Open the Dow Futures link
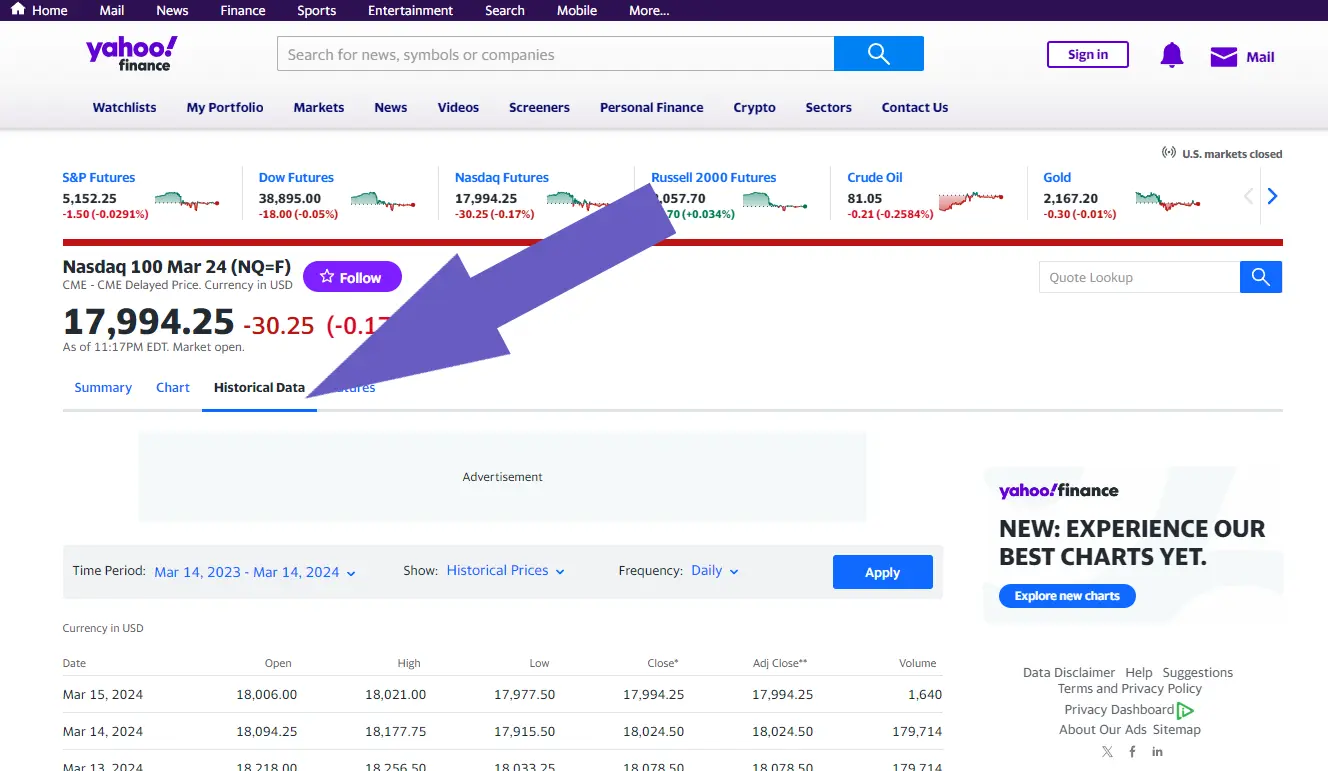The width and height of the screenshot is (1328, 771). coord(296,177)
